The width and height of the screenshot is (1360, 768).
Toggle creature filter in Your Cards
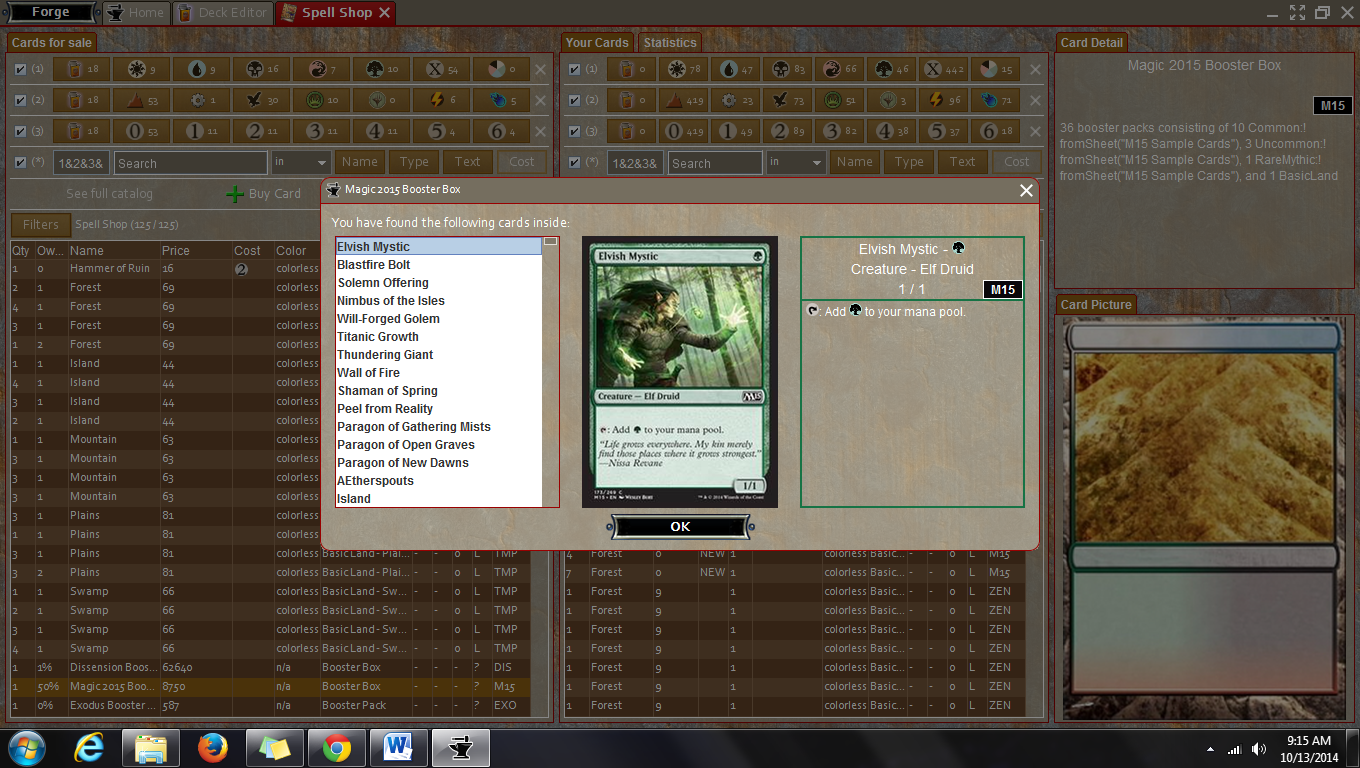click(x=789, y=100)
